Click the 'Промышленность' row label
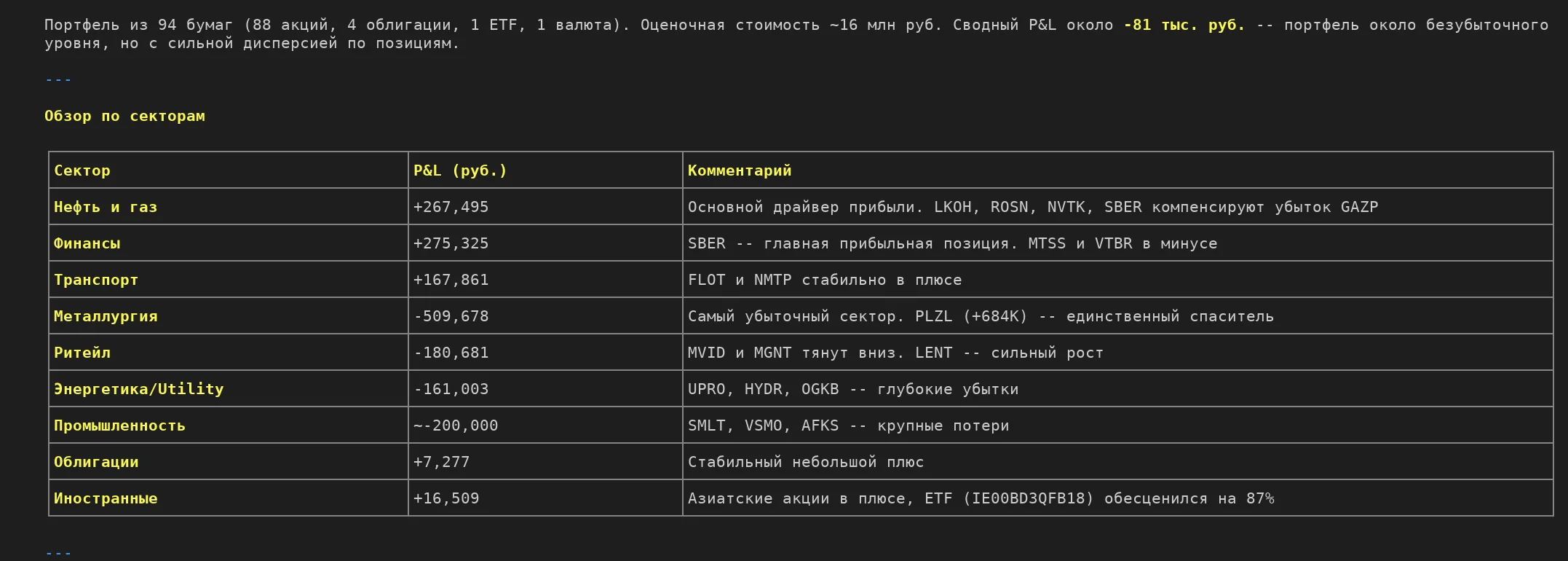Image resolution: width=1568 pixels, height=561 pixels. coord(119,425)
